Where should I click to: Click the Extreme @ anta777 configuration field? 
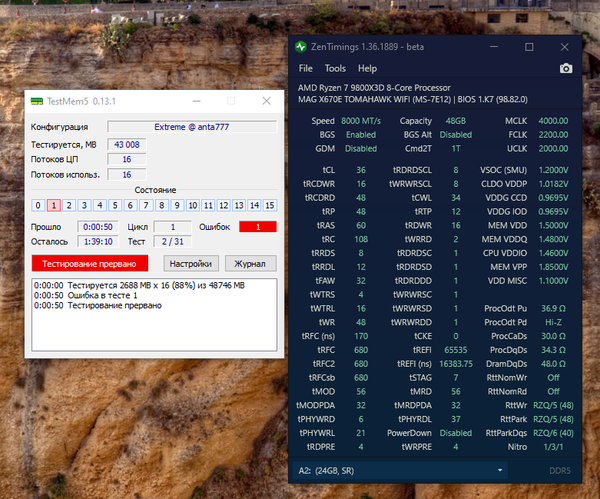coord(192,127)
